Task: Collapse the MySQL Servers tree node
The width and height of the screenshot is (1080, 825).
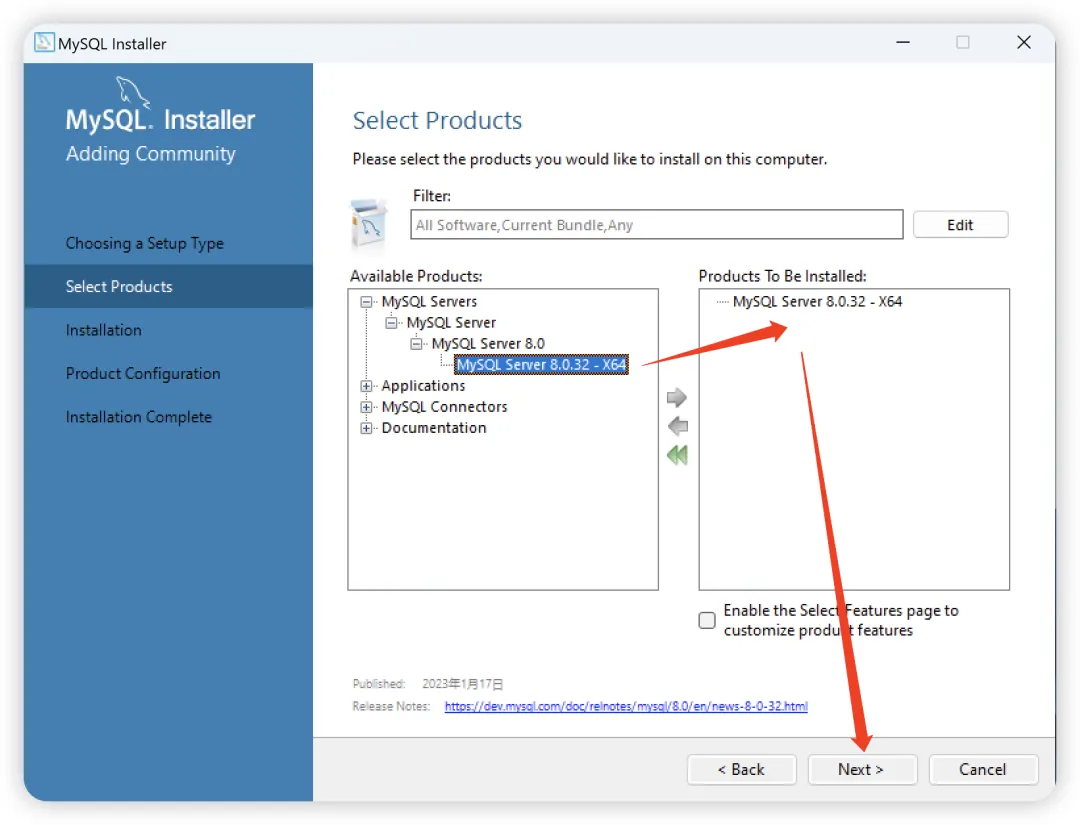Action: click(x=366, y=302)
